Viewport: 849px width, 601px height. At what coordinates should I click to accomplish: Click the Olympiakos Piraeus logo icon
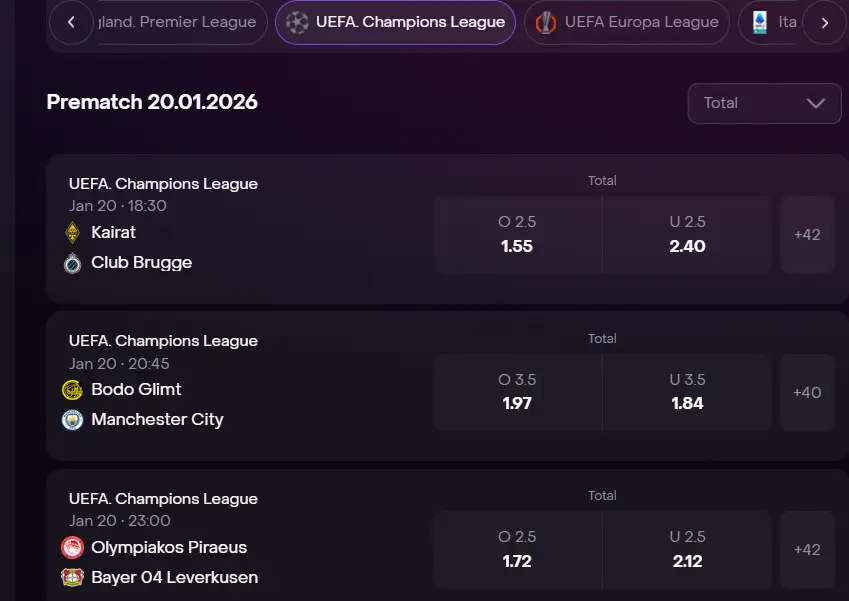pyautogui.click(x=71, y=548)
